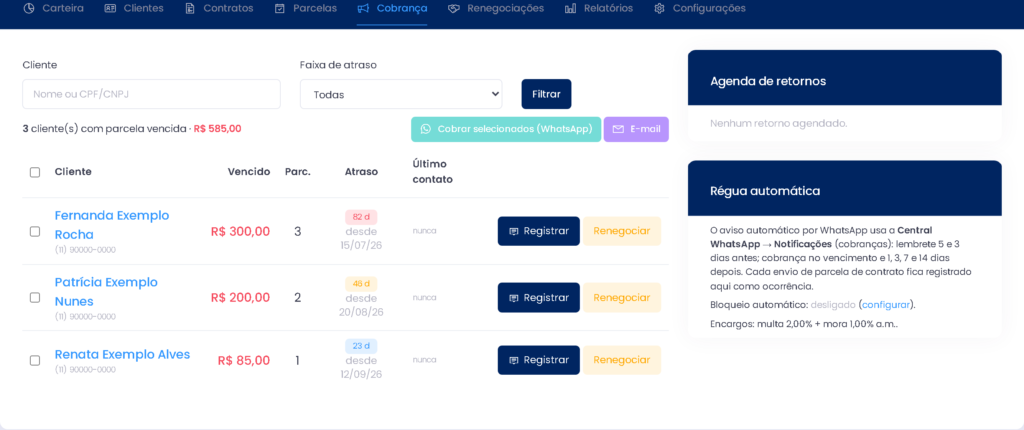Check the box for Fernanda Exemplo Rocha
The image size is (1024, 430).
(x=35, y=231)
